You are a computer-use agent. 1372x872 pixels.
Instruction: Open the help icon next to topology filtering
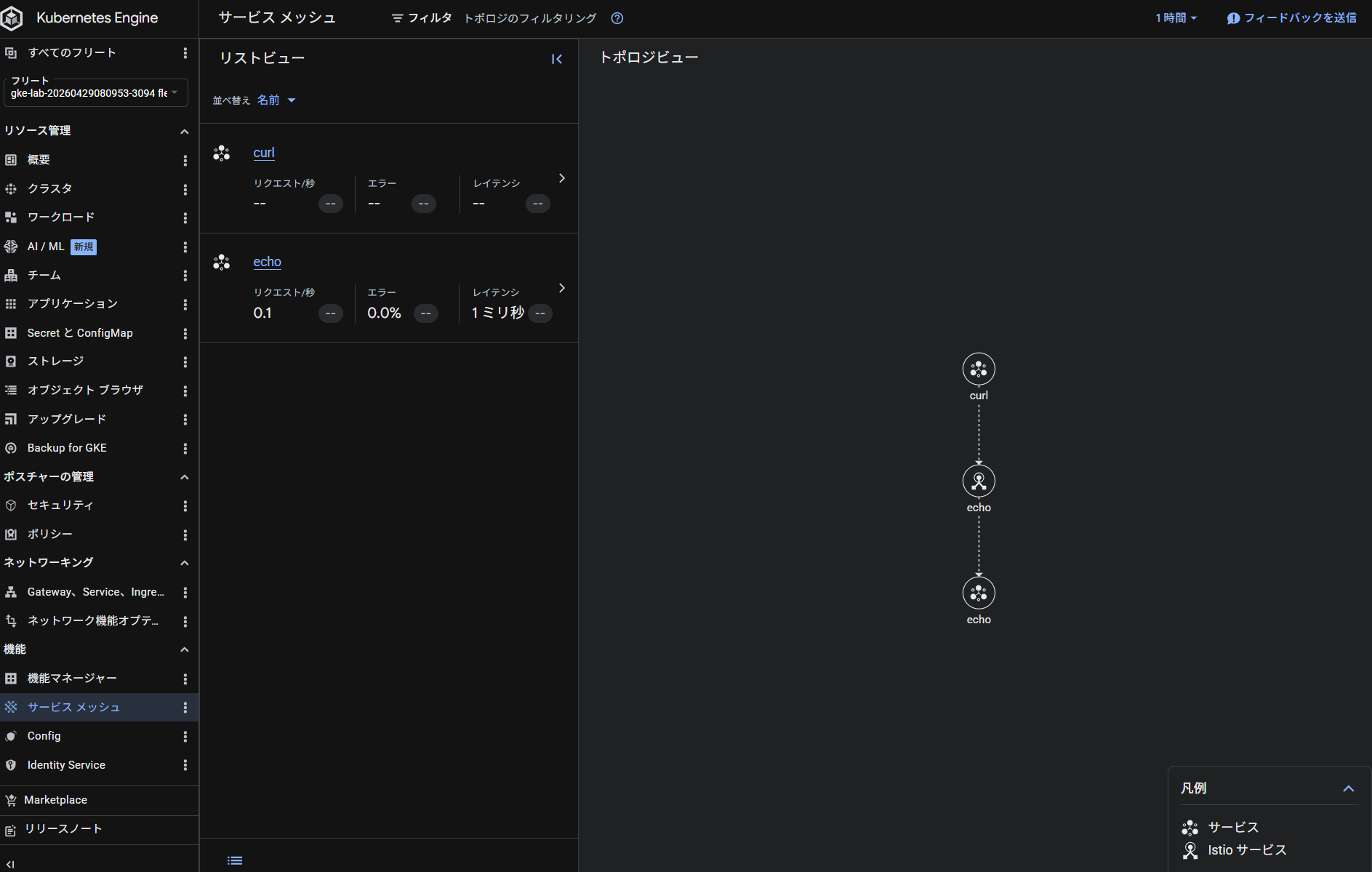[617, 18]
